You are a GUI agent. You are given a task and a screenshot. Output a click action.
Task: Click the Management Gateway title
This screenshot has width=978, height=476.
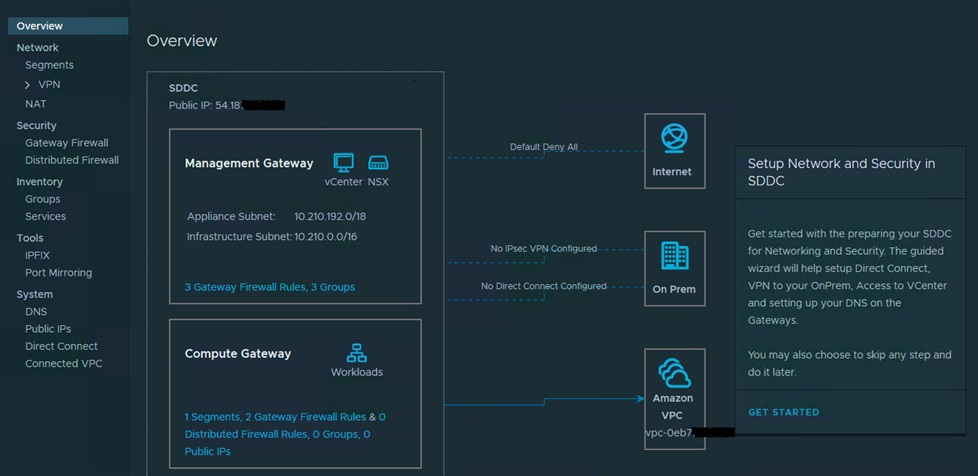[x=249, y=163]
